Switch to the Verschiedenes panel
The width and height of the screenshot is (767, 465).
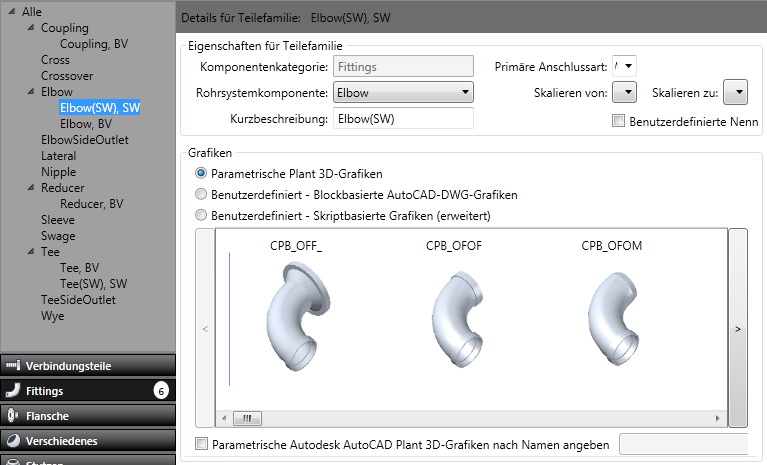pos(88,440)
